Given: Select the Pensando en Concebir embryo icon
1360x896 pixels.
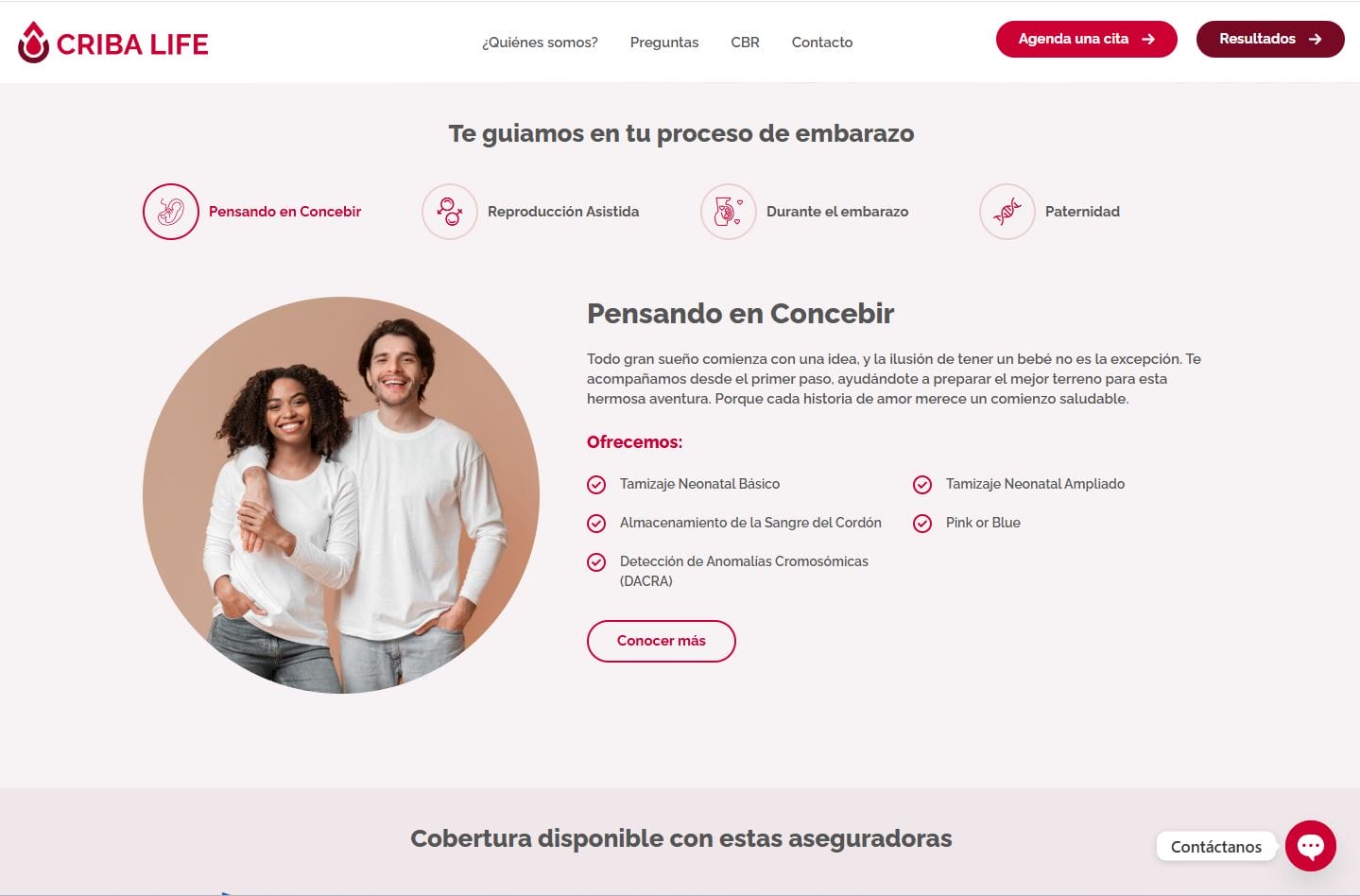Looking at the screenshot, I should 171,212.
